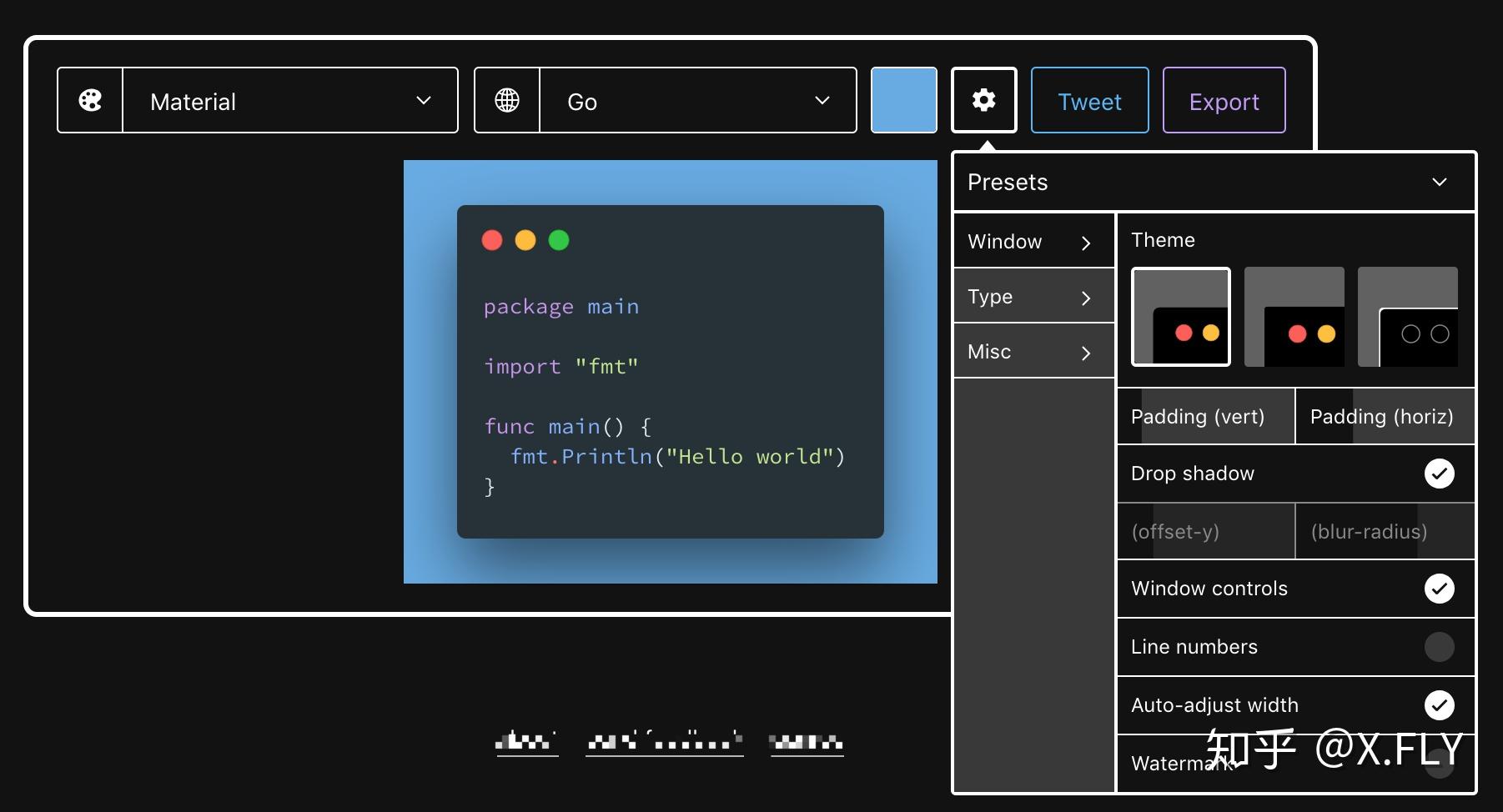Open settings via the gear icon
This screenshot has height=812, width=1503.
[984, 100]
